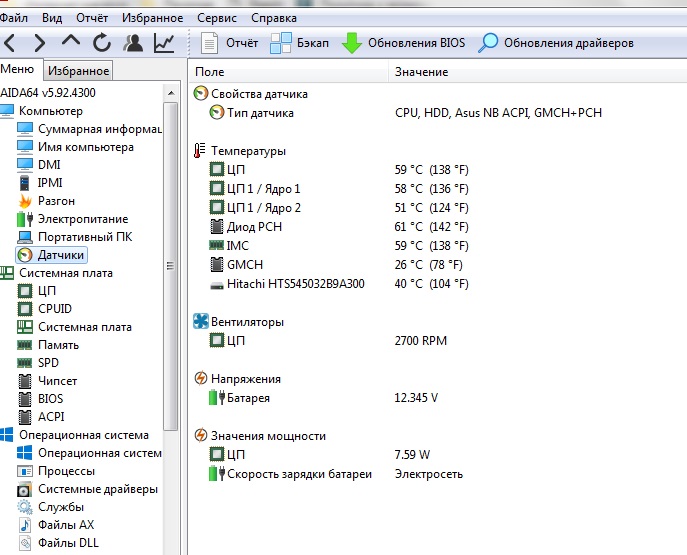The image size is (687, 555).
Task: Select the Тип датчика row
Action: point(405,113)
